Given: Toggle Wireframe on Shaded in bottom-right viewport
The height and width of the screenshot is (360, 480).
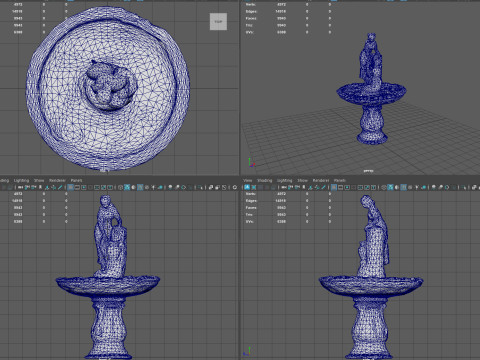Looking at the screenshot, I should 404,187.
